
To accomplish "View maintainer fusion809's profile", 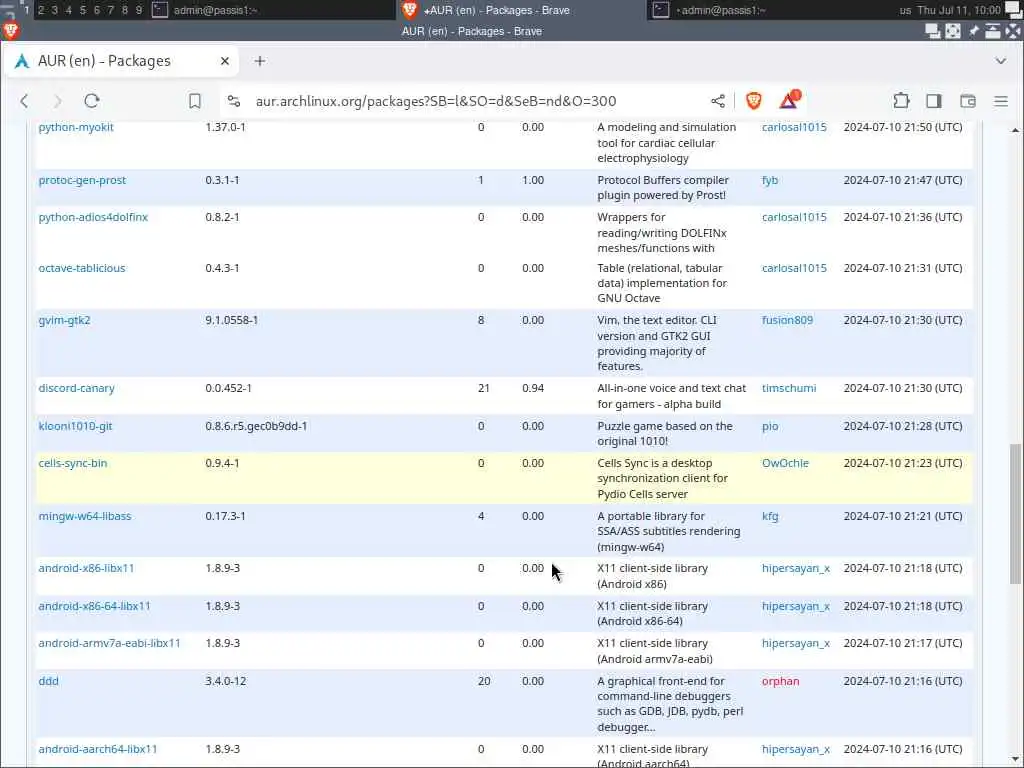I will pyautogui.click(x=787, y=321).
